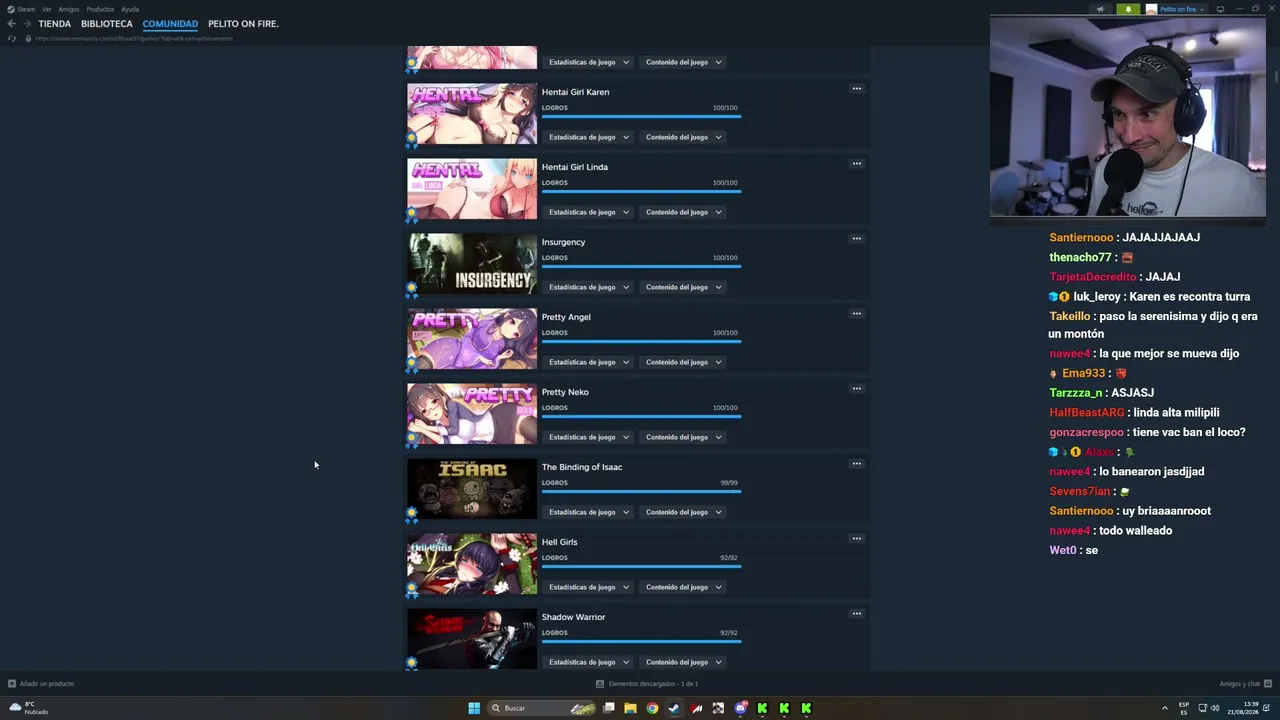Expand Estadísticas de juego for Pretty Angel
This screenshot has height=720, width=1280.
(589, 362)
